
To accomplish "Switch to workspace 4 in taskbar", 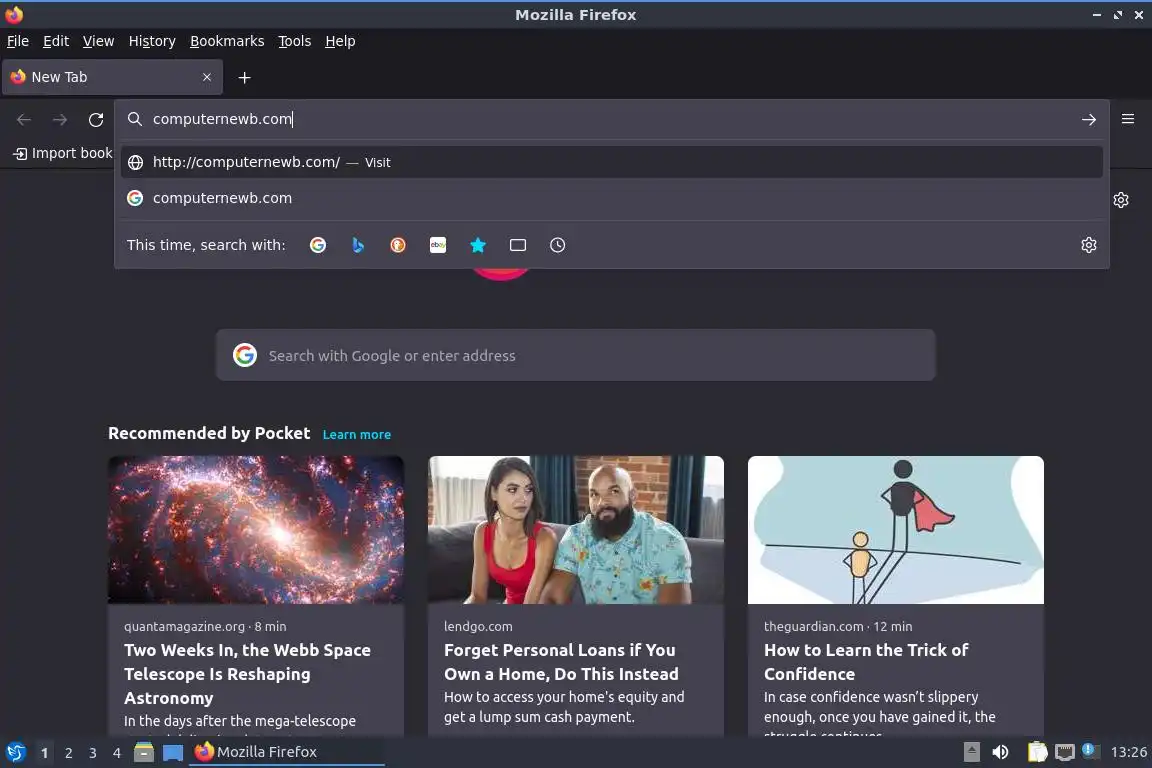I will click(117, 753).
